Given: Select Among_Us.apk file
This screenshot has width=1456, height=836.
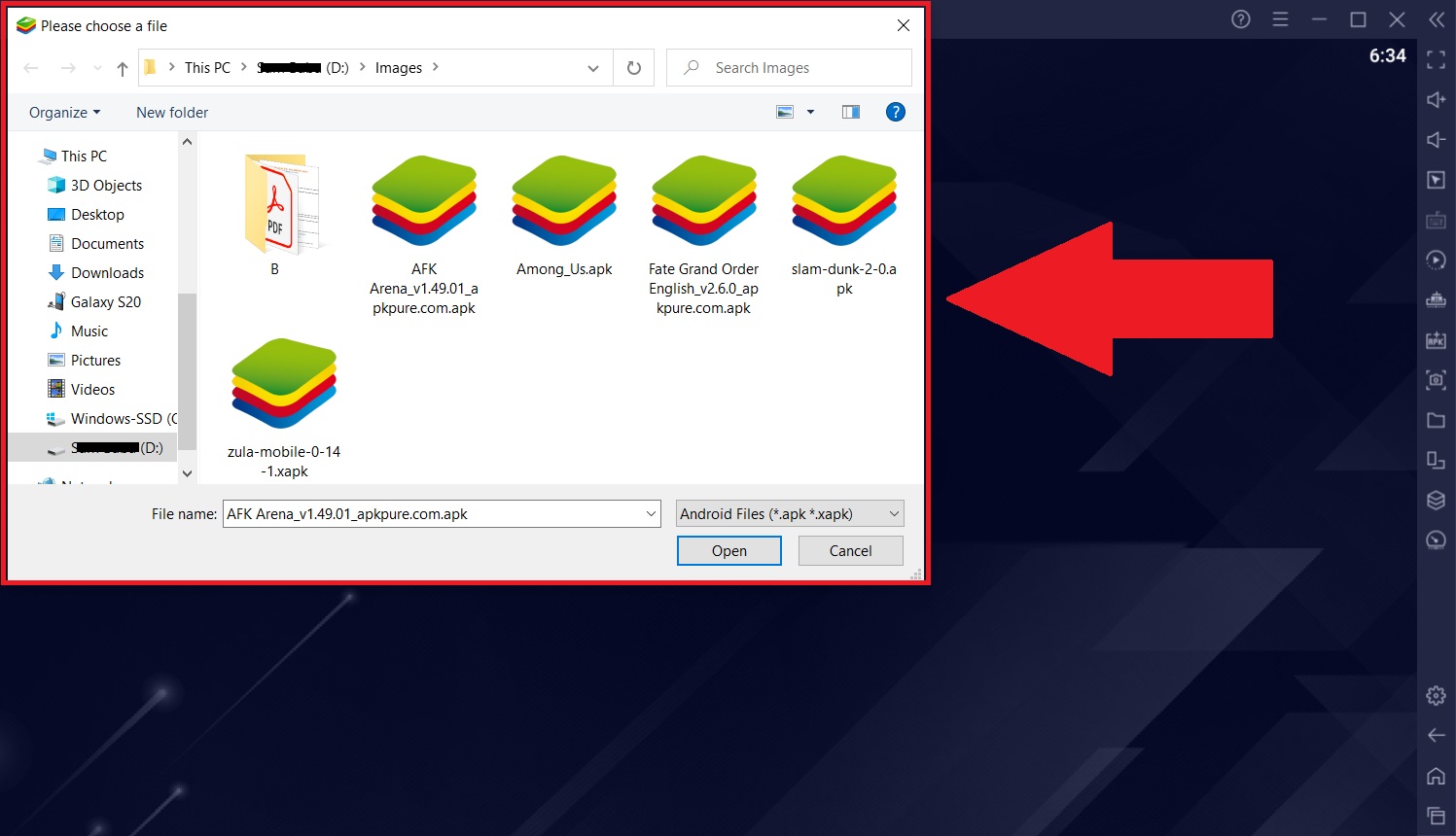Looking at the screenshot, I should tap(564, 215).
